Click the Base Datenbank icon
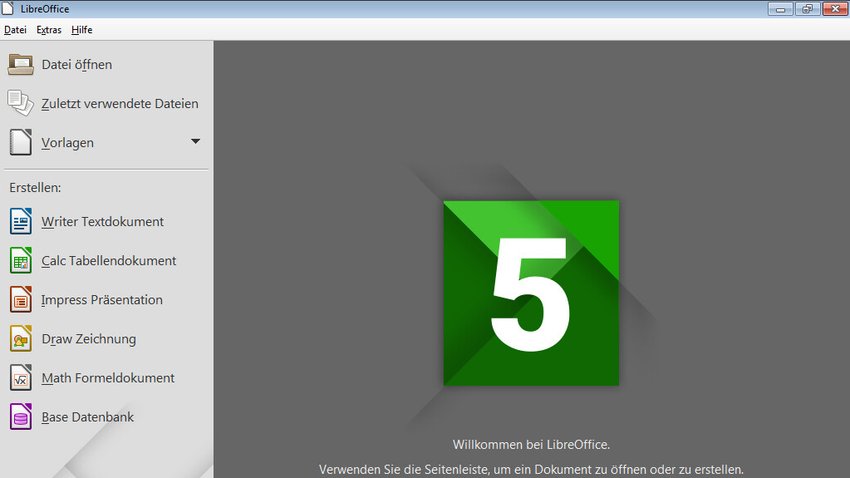The image size is (850, 478). pyautogui.click(x=21, y=416)
